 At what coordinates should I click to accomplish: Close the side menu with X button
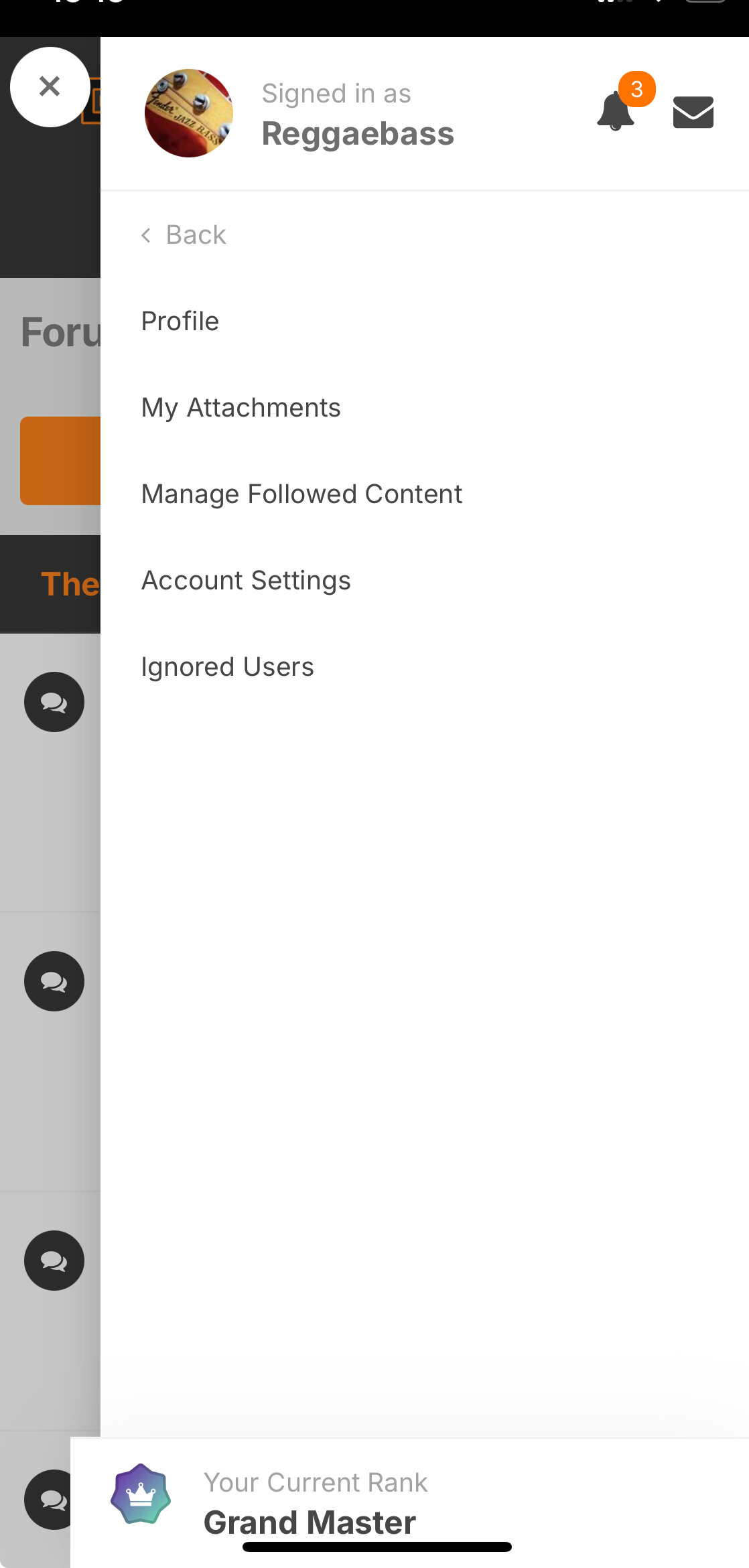pos(50,86)
